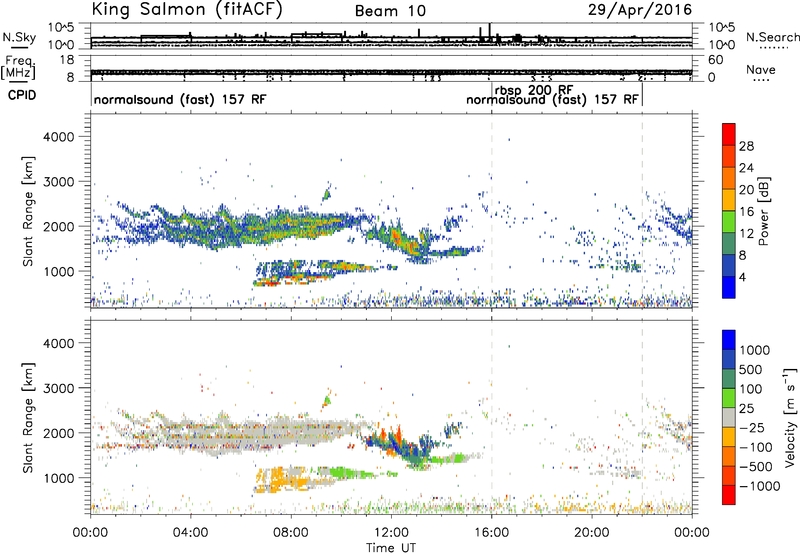Click the "N.Sky" legend label
This screenshot has height=554, width=800.
tap(19, 37)
